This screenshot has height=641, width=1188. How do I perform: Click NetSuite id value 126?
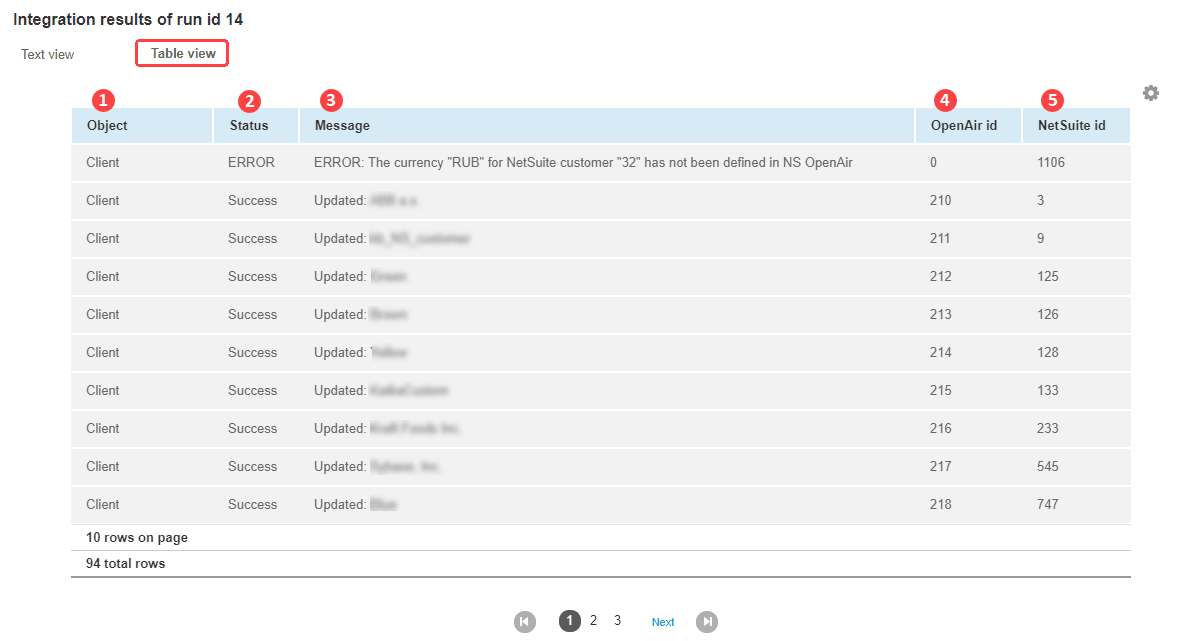click(x=1048, y=314)
